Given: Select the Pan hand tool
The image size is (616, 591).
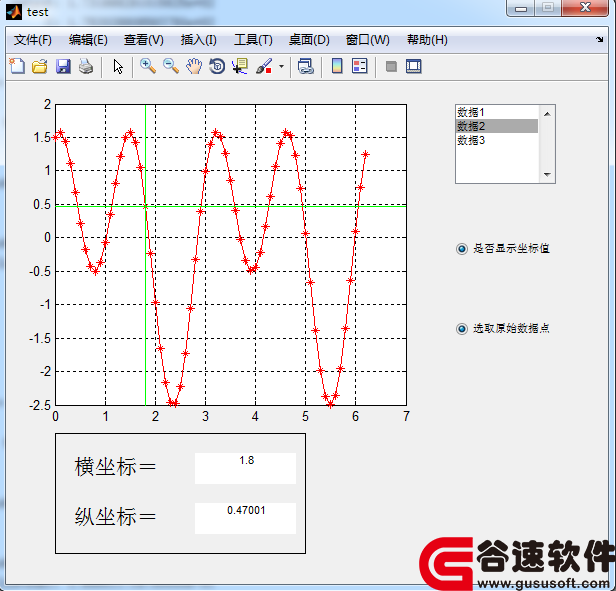Looking at the screenshot, I should [194, 66].
